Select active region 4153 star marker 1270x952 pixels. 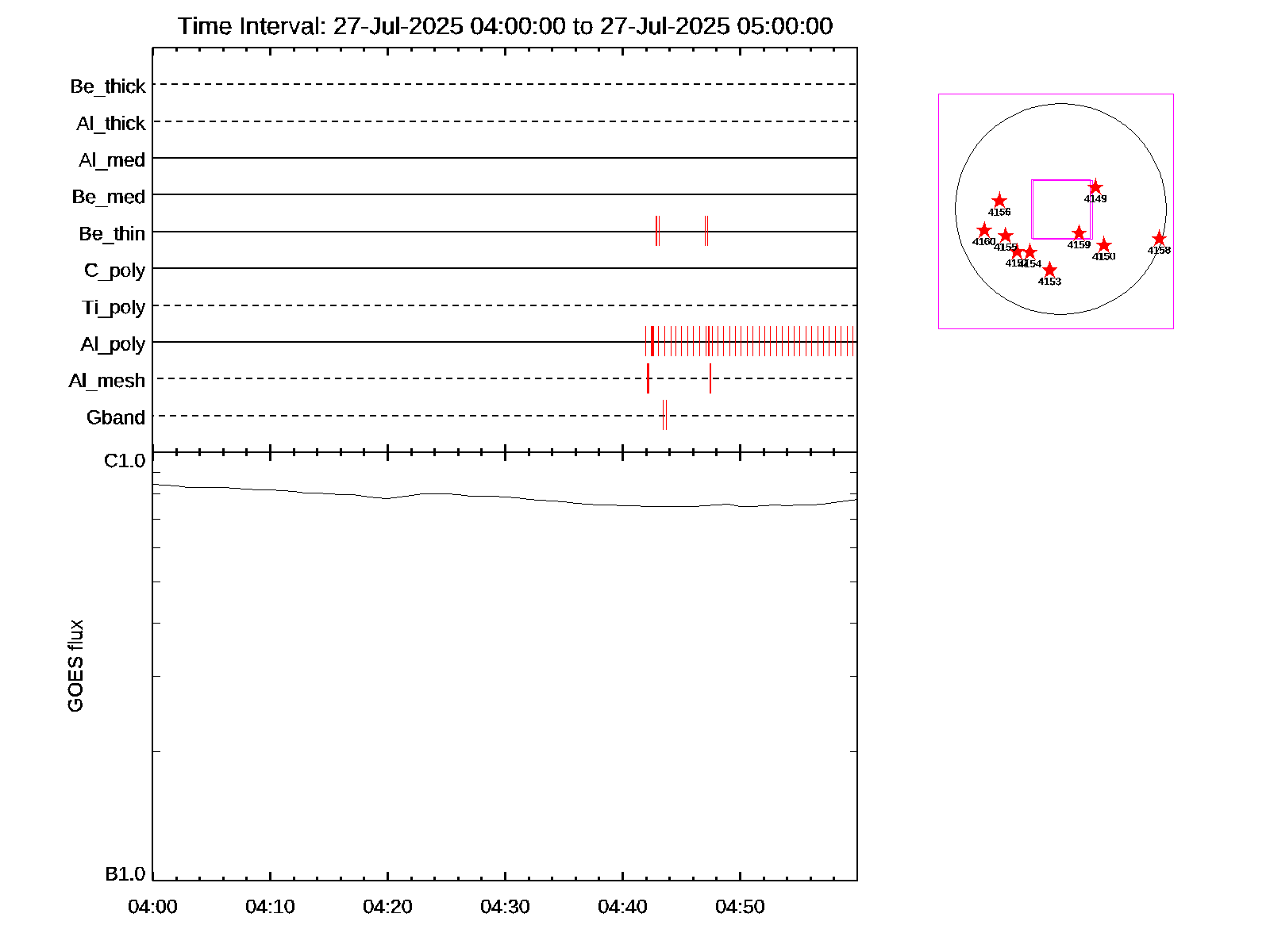click(x=1049, y=270)
